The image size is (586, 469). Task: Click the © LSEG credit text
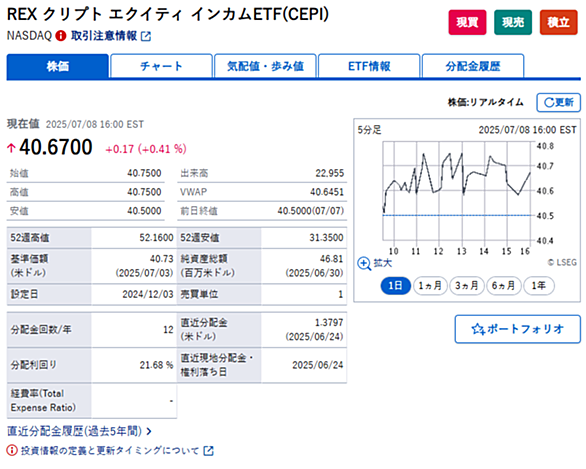click(562, 262)
